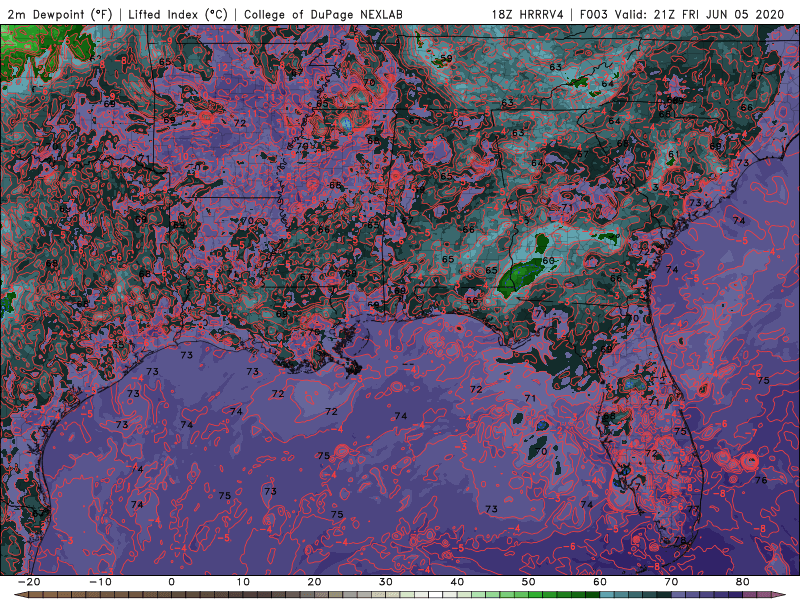Screen dimensions: 800x600
Task: Click the "F003 Valid: 21Z FRI JUN 05 2020" text
Action: point(682,14)
